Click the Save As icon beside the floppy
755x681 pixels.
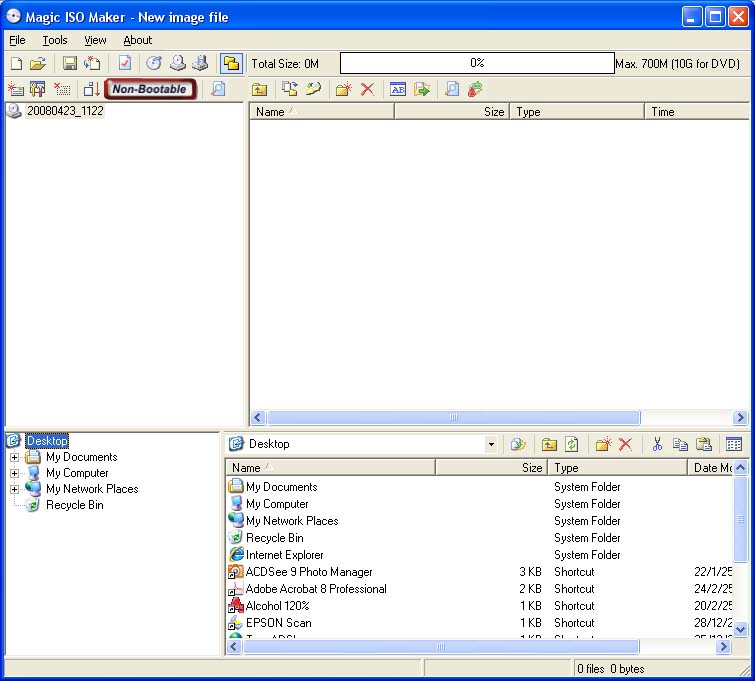(92, 64)
